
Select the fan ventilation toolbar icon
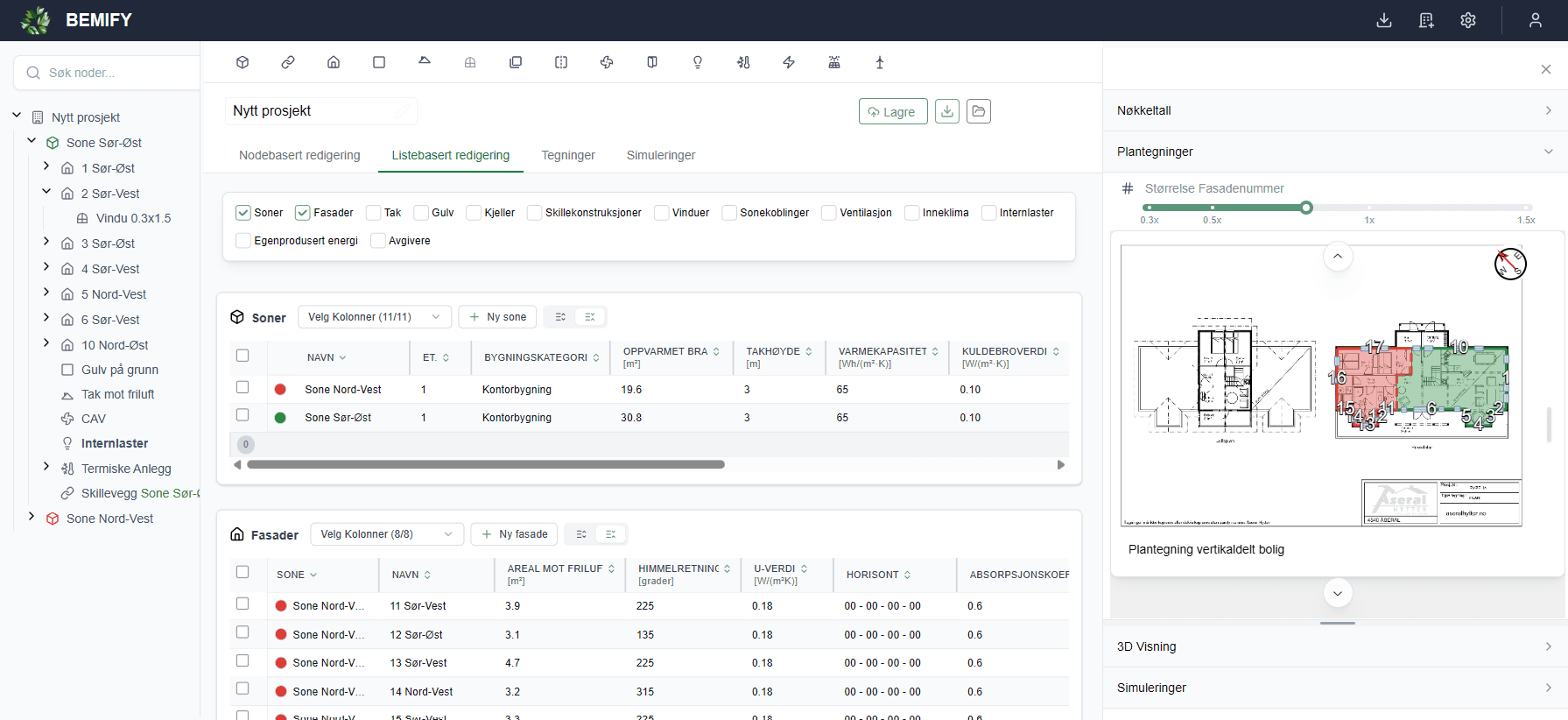(607, 62)
